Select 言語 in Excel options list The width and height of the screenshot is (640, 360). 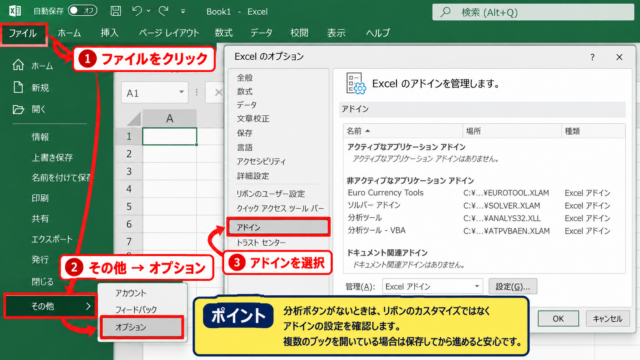click(x=245, y=147)
